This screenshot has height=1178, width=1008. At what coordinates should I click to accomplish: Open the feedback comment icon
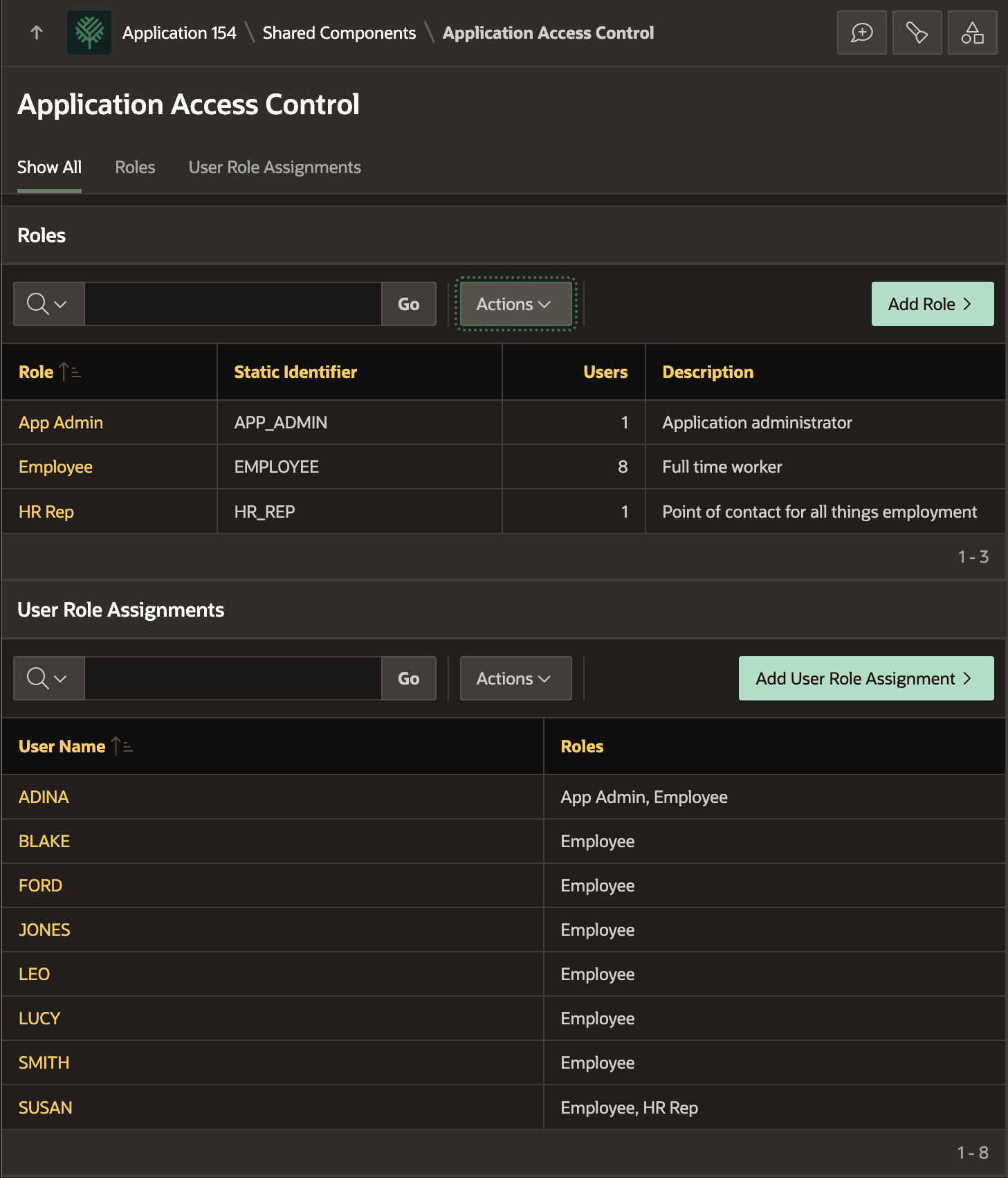coord(861,33)
